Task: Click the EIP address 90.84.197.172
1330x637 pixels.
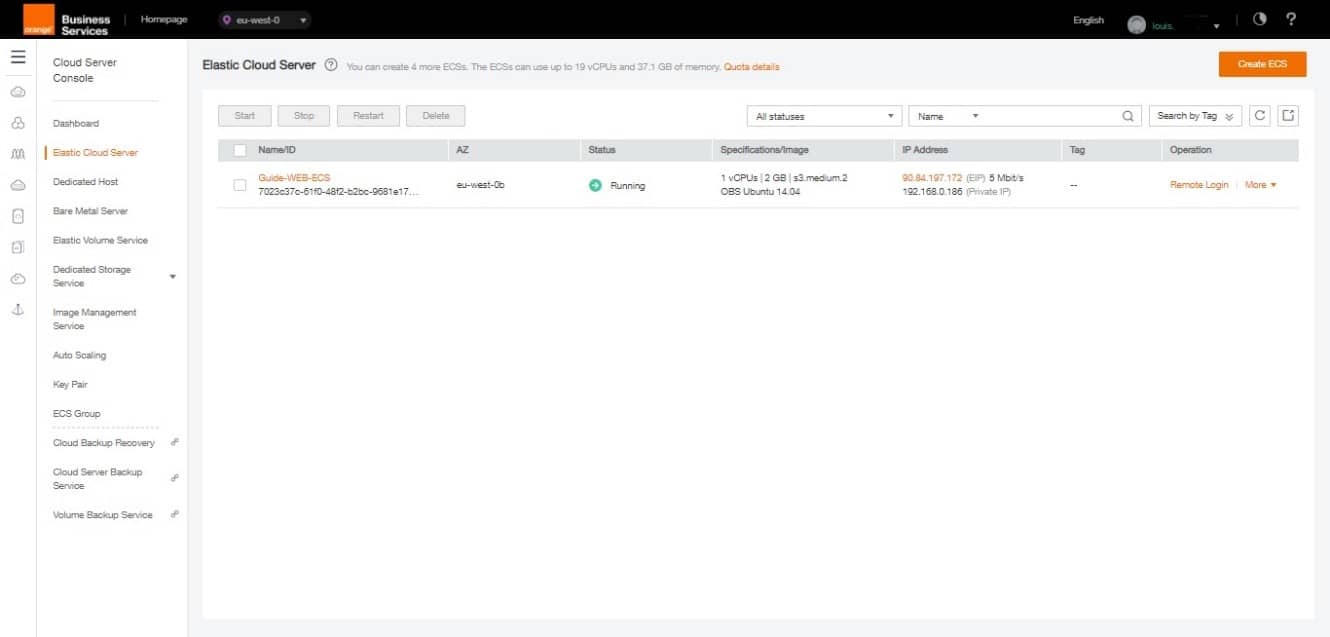Action: coord(932,178)
